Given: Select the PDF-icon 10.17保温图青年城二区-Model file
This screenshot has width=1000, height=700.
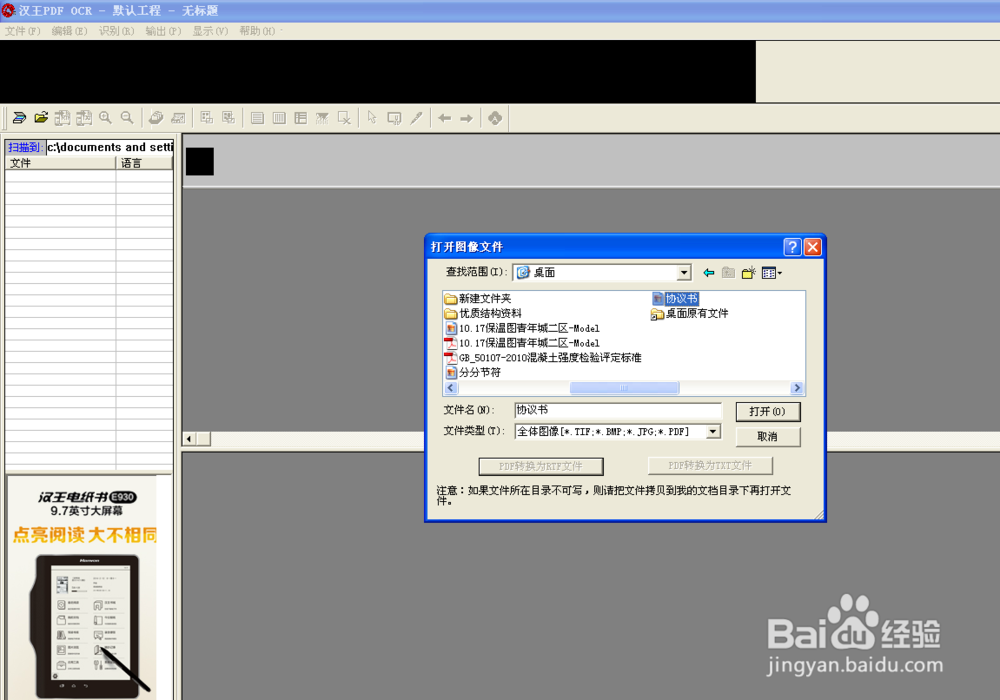Looking at the screenshot, I should click(522, 343).
